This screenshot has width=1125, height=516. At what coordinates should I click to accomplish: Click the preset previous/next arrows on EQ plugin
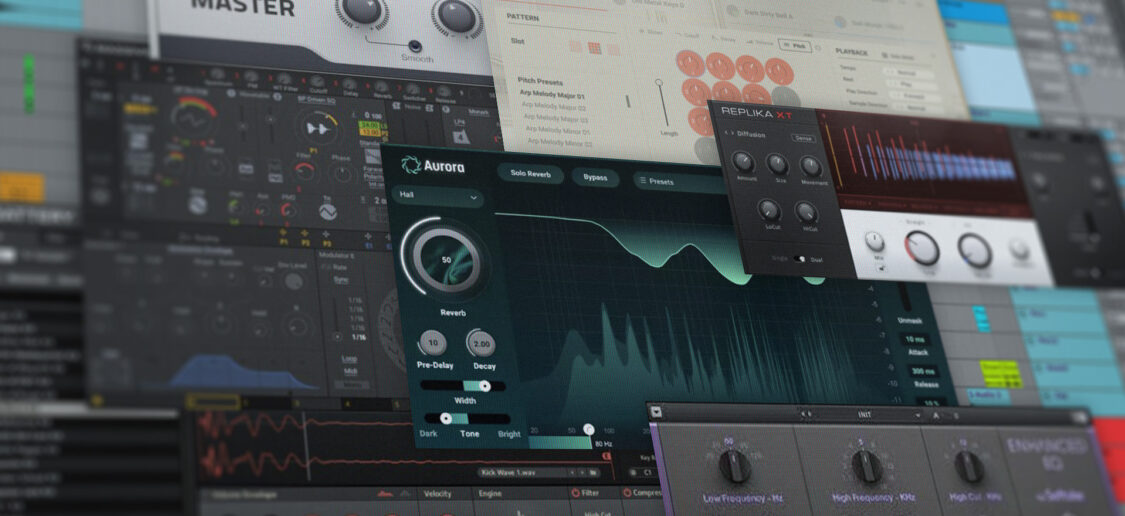806,414
